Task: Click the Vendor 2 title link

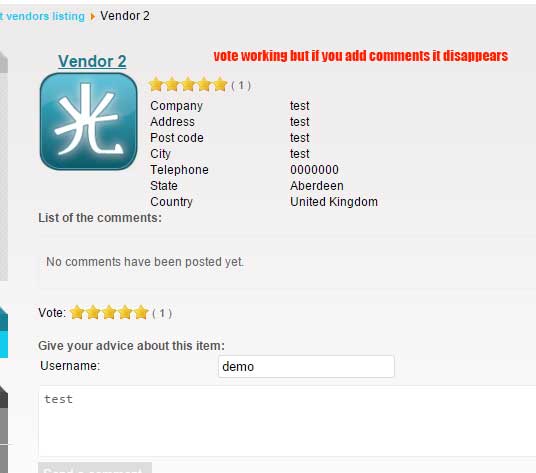Action: 92,62
